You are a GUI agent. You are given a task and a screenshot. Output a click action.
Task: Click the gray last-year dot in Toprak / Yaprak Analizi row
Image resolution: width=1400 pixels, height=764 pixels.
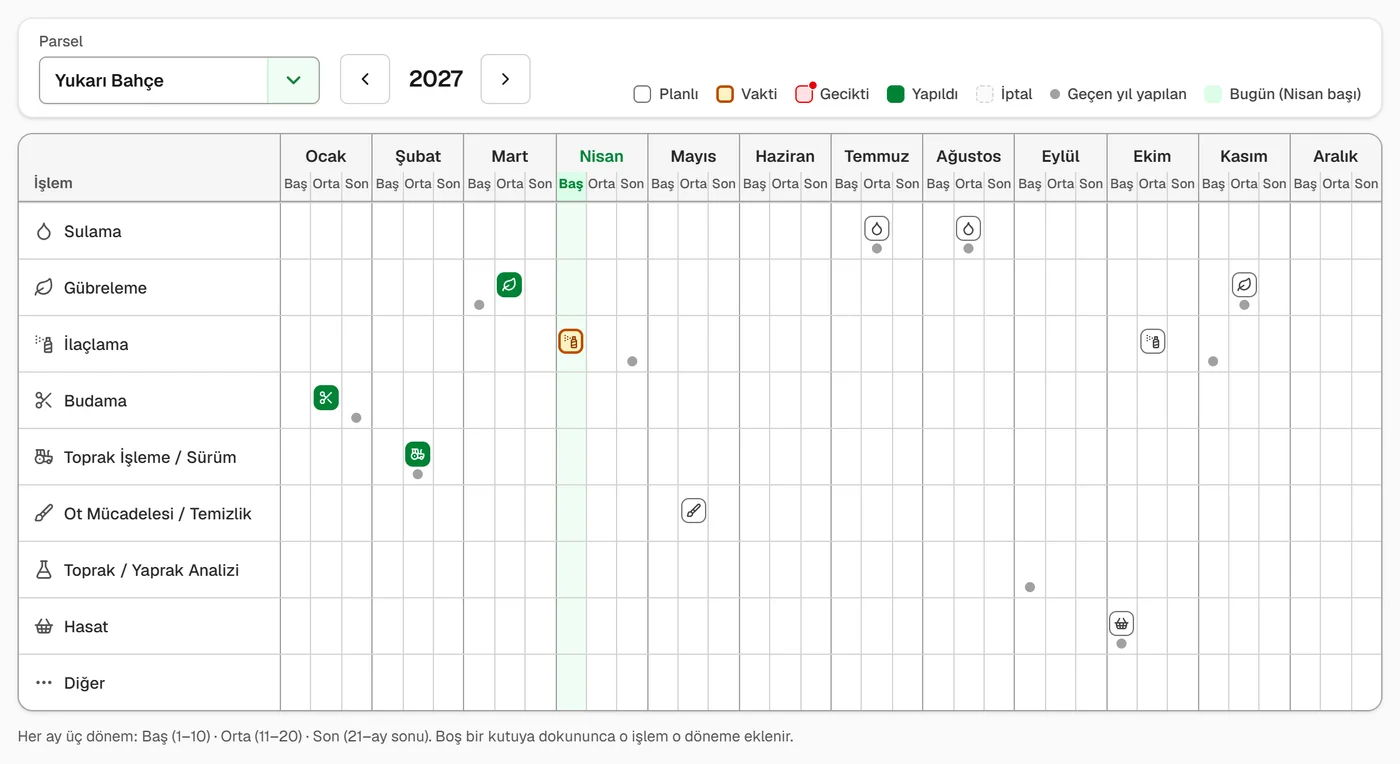click(1030, 587)
